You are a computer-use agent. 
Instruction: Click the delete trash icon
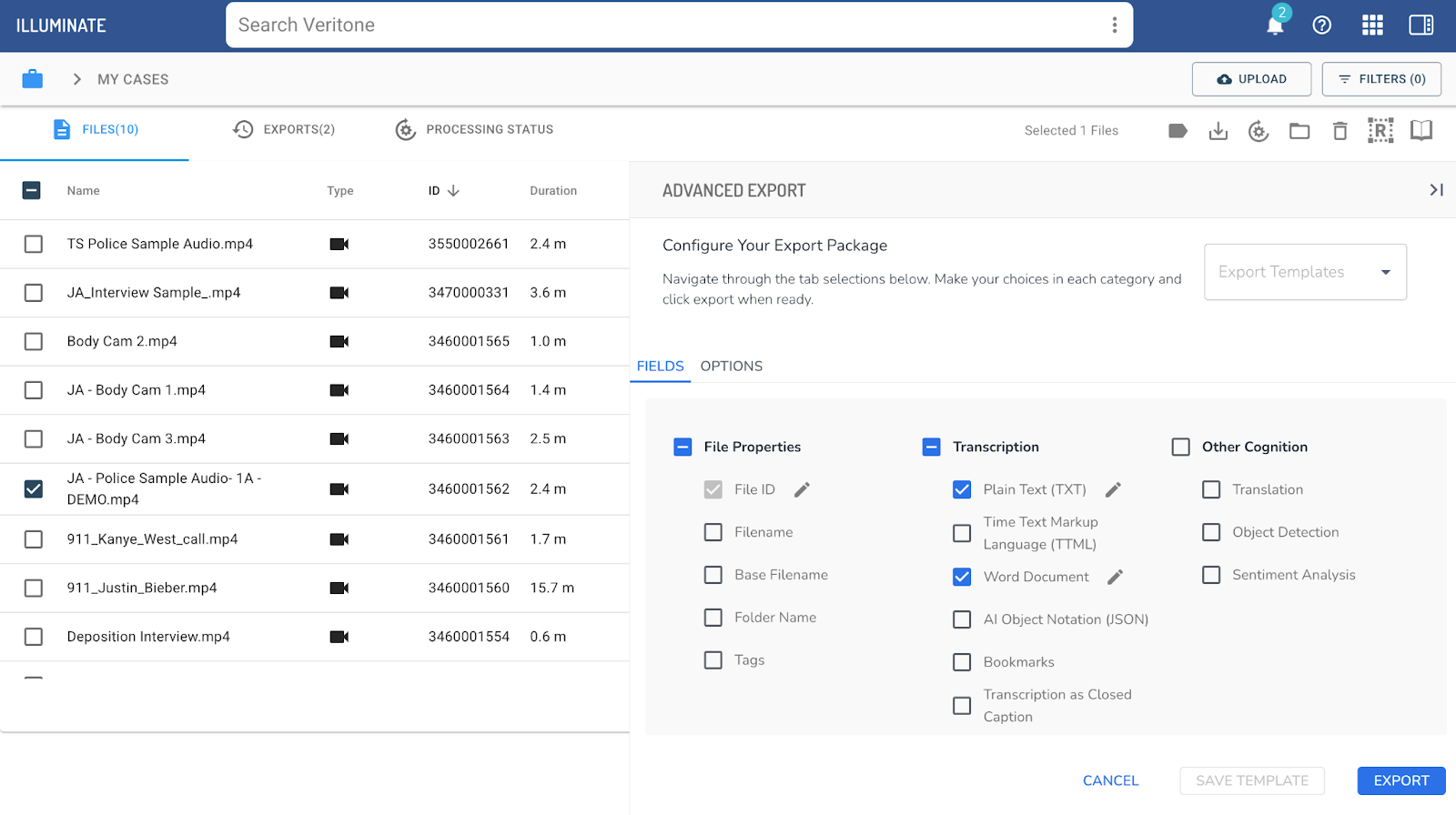tap(1340, 131)
